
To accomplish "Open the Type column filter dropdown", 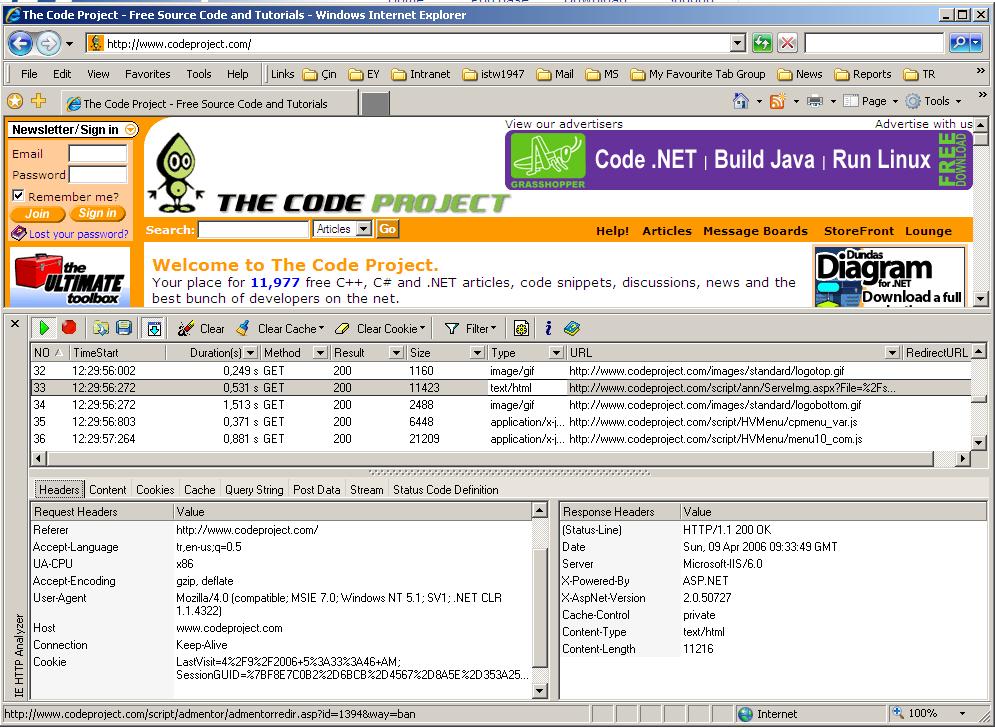I will 556,353.
